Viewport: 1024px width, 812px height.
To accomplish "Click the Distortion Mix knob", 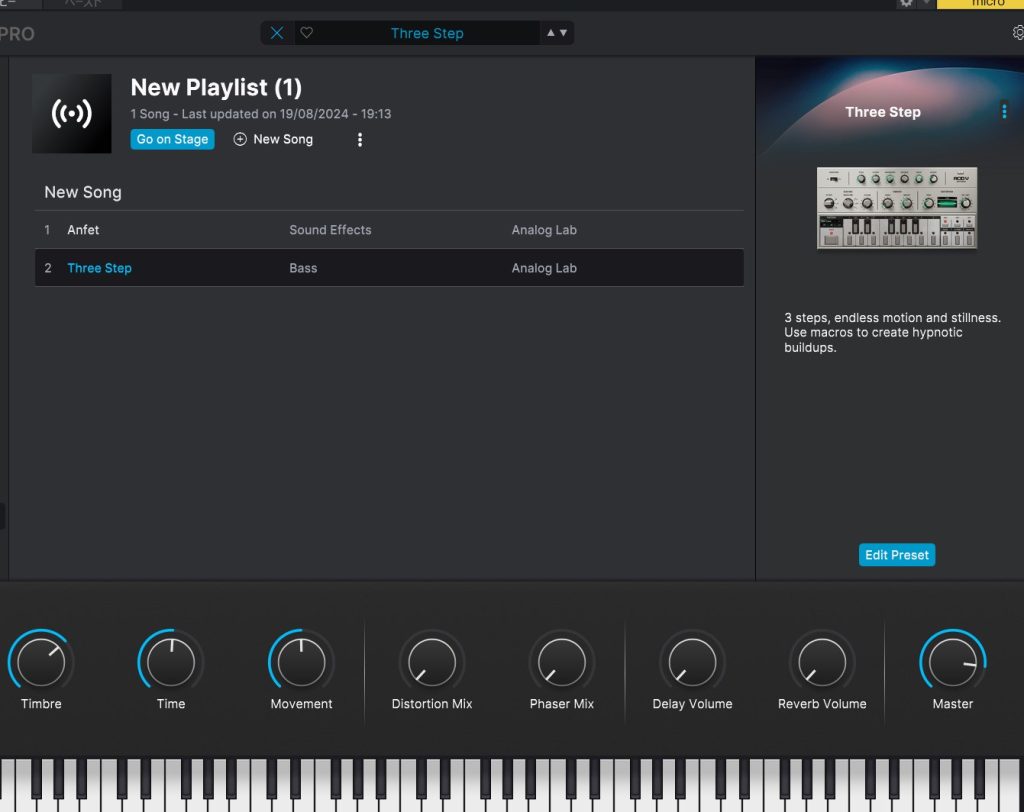I will (432, 662).
